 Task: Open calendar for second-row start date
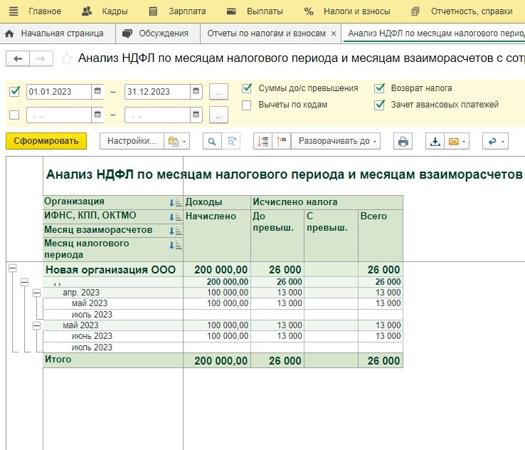tap(97, 115)
